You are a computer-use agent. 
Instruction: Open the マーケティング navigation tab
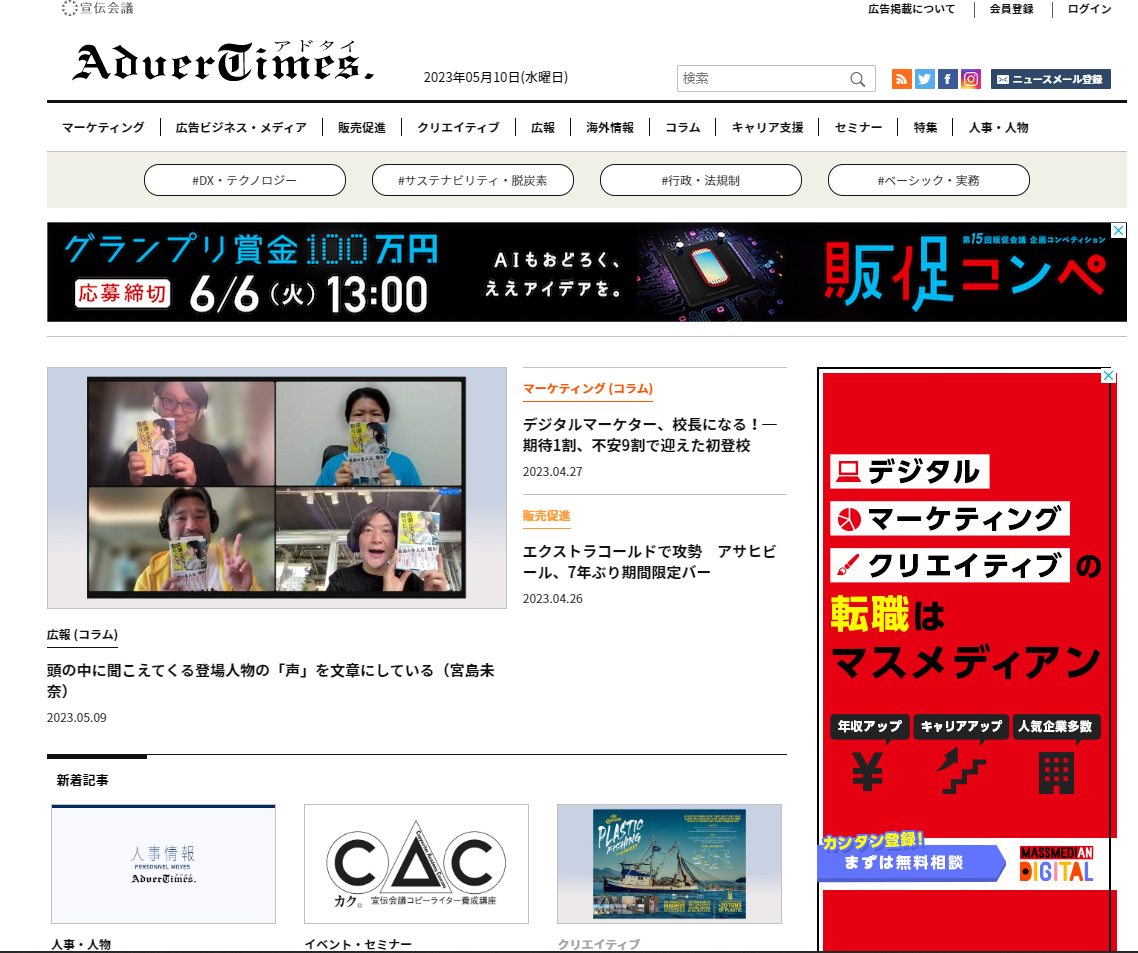click(101, 127)
